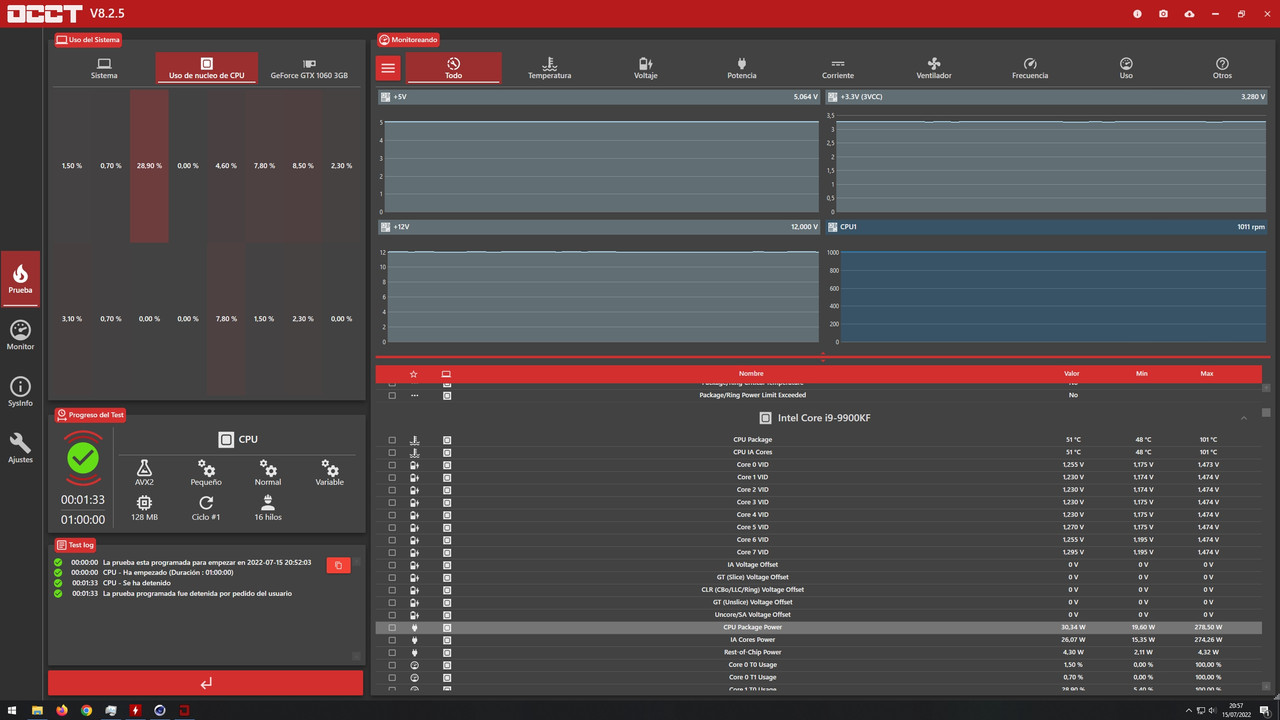
Task: Click the info icon in title bar
Action: (x=1137, y=14)
